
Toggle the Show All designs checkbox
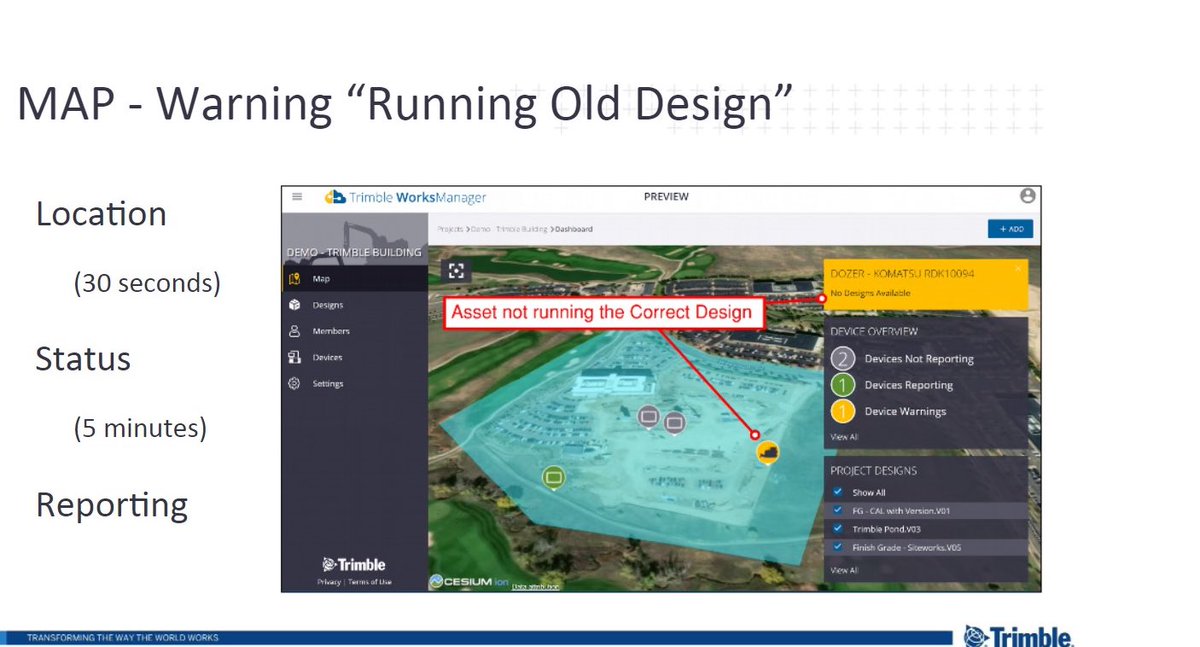click(x=838, y=492)
